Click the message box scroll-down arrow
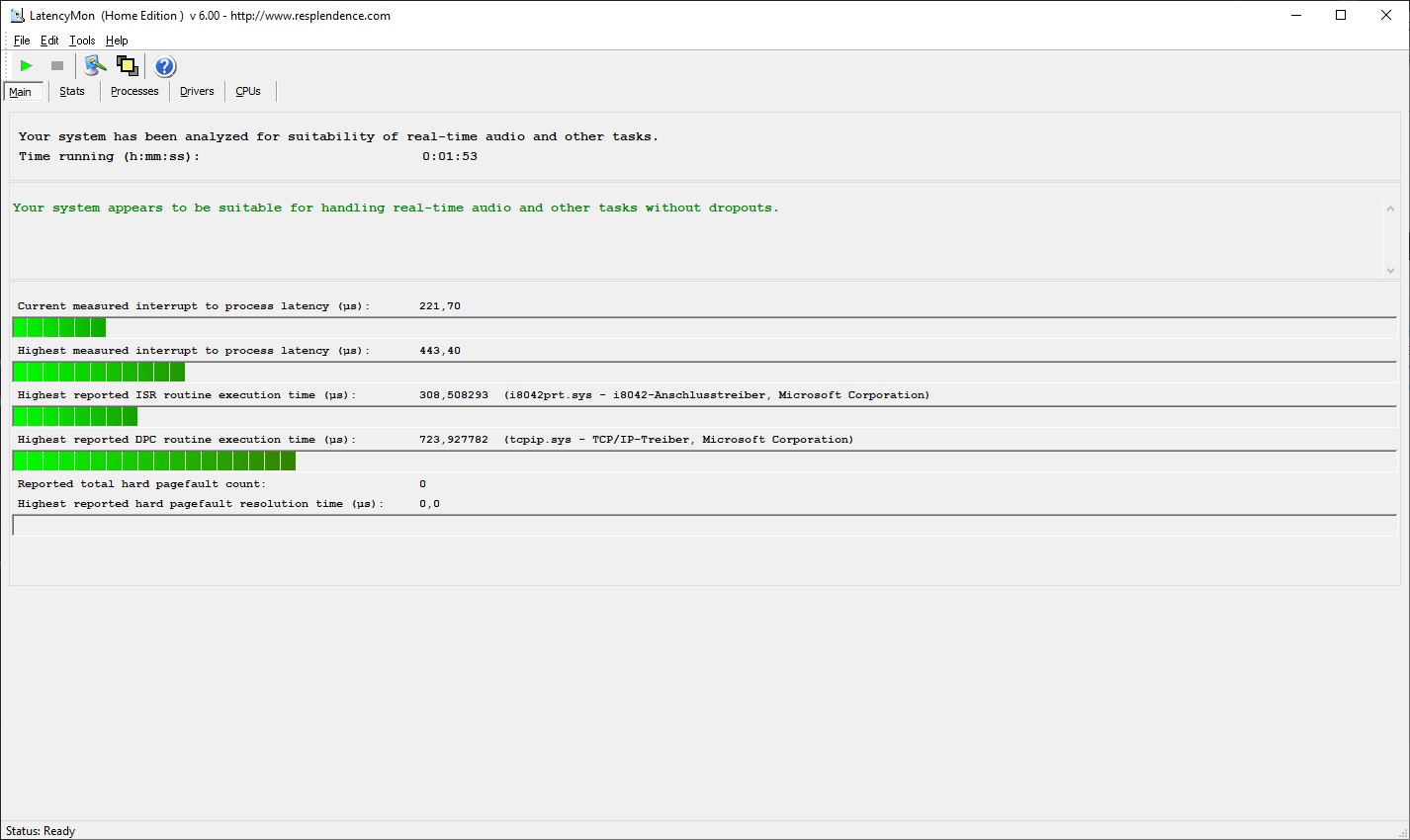This screenshot has width=1410, height=840. click(x=1390, y=270)
